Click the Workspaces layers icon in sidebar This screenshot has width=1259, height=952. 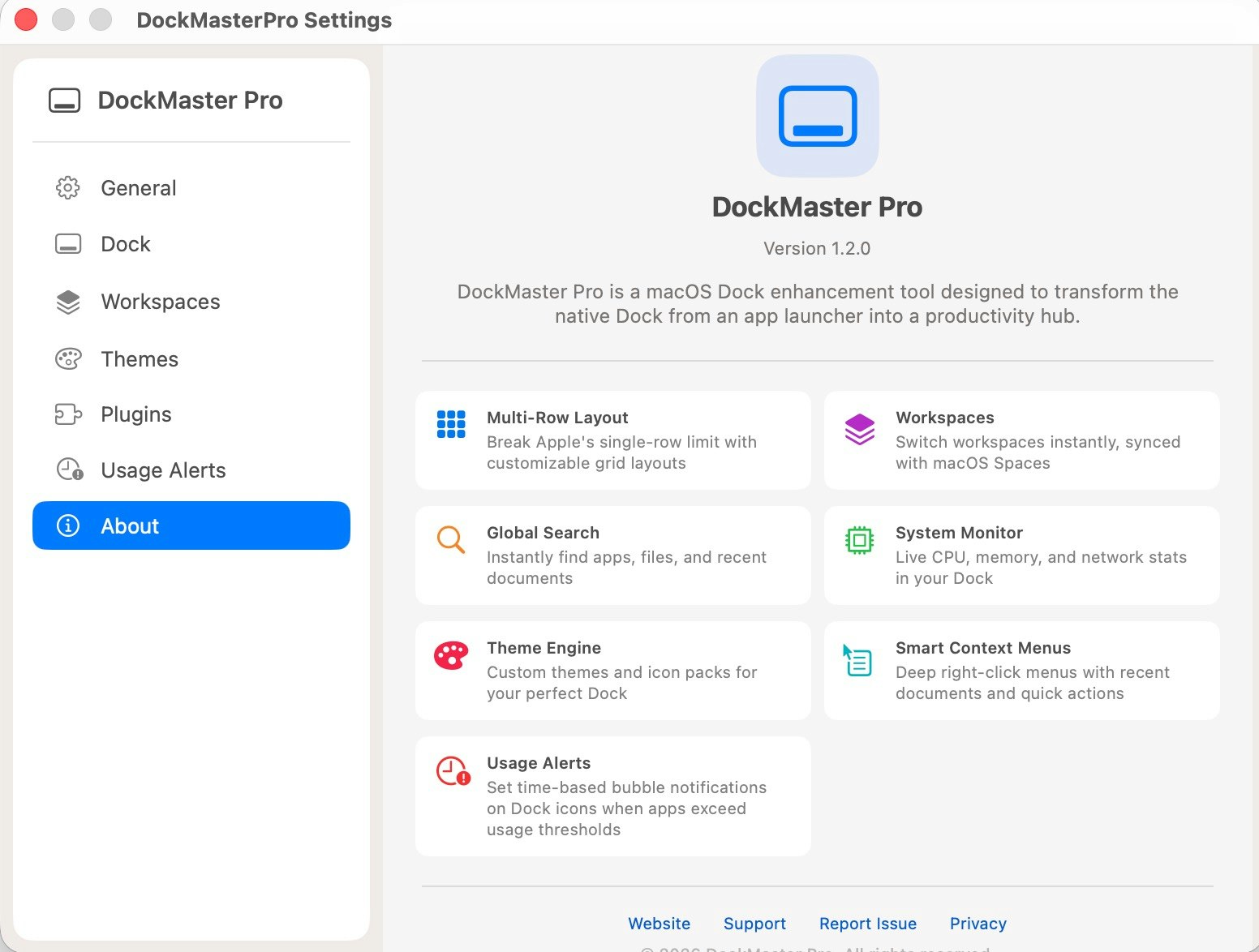click(68, 301)
